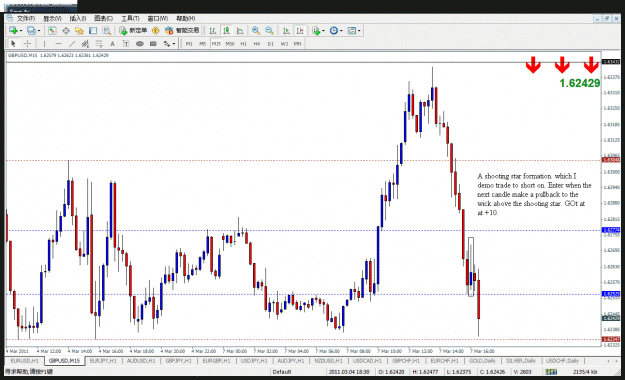Open the 窗口(W) menu
Image resolution: width=625 pixels, height=380 pixels.
point(158,18)
